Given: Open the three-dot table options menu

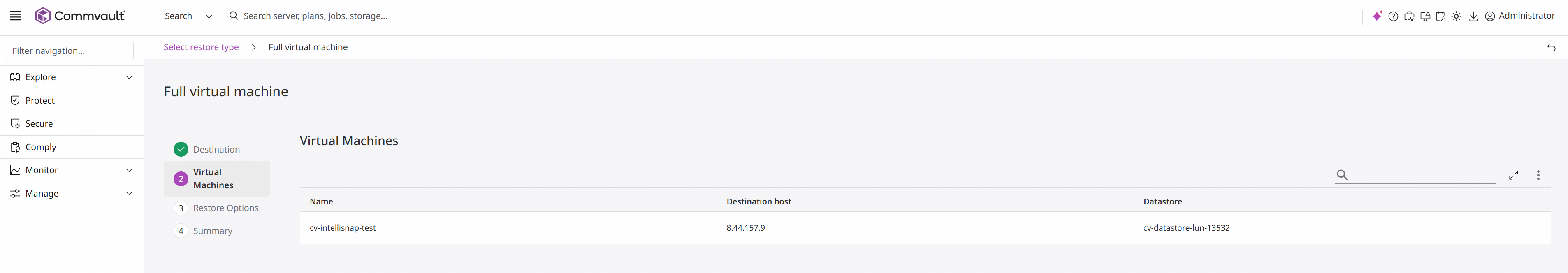Looking at the screenshot, I should tap(1538, 175).
